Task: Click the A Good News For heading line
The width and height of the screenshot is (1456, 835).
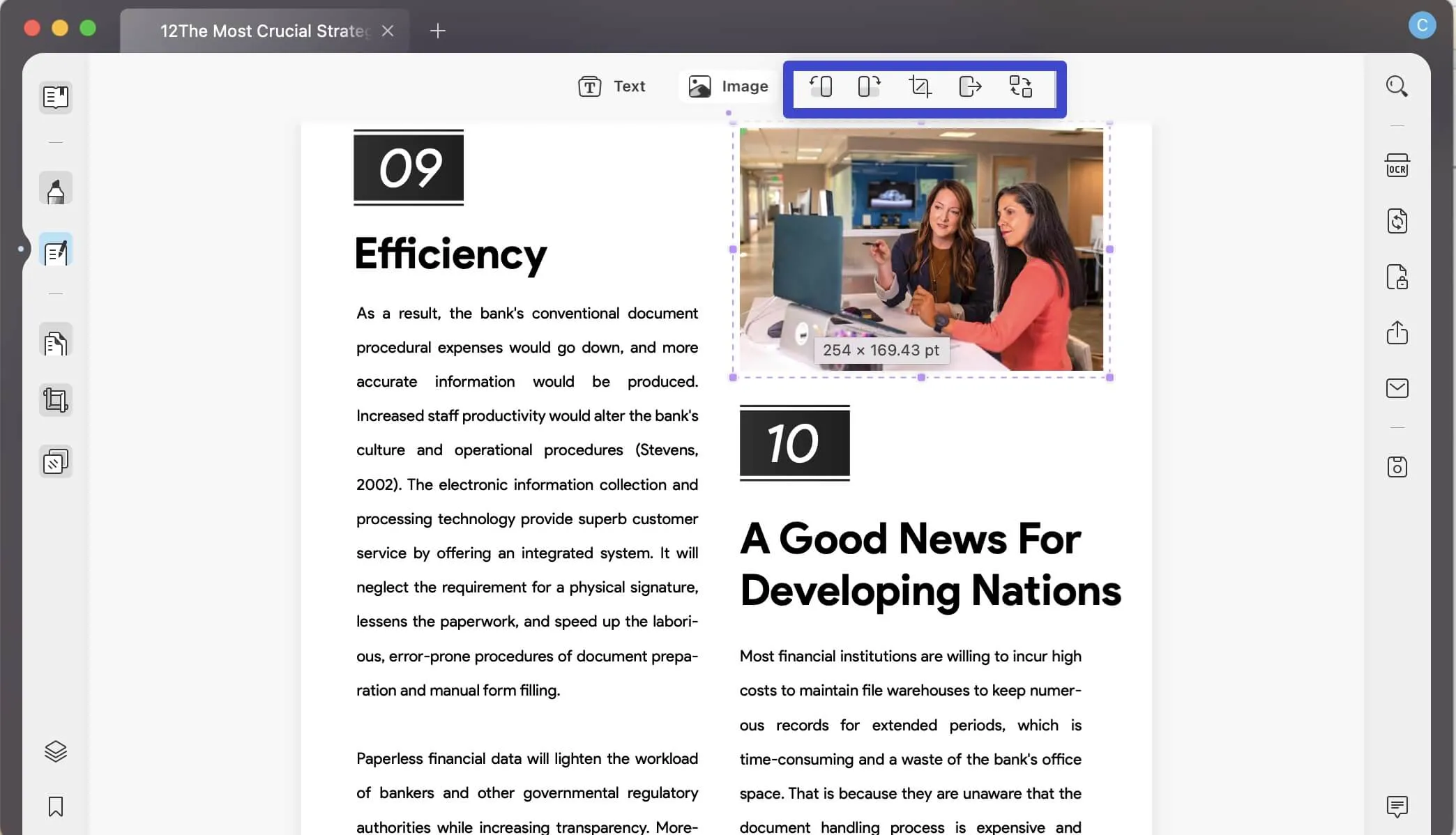Action: coord(910,539)
